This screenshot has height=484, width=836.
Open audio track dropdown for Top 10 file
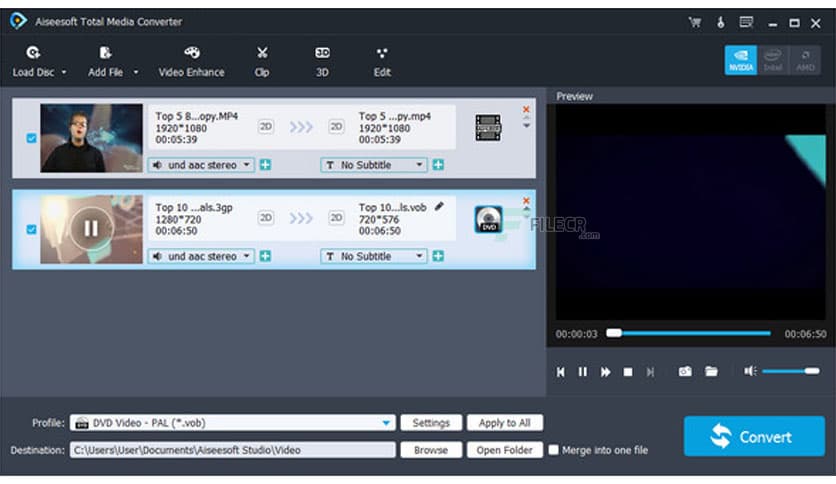click(201, 256)
